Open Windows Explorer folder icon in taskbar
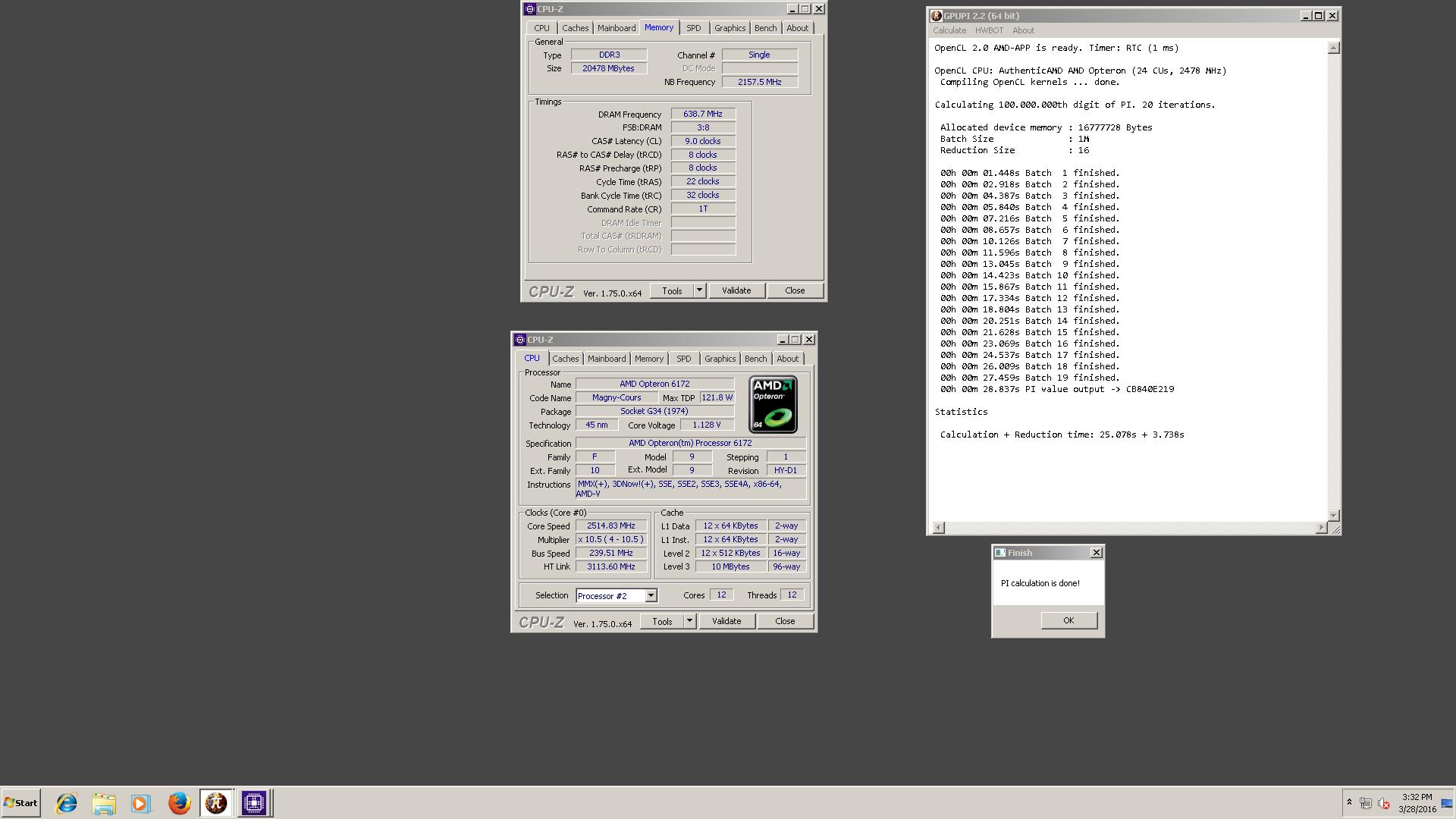 coord(104,803)
